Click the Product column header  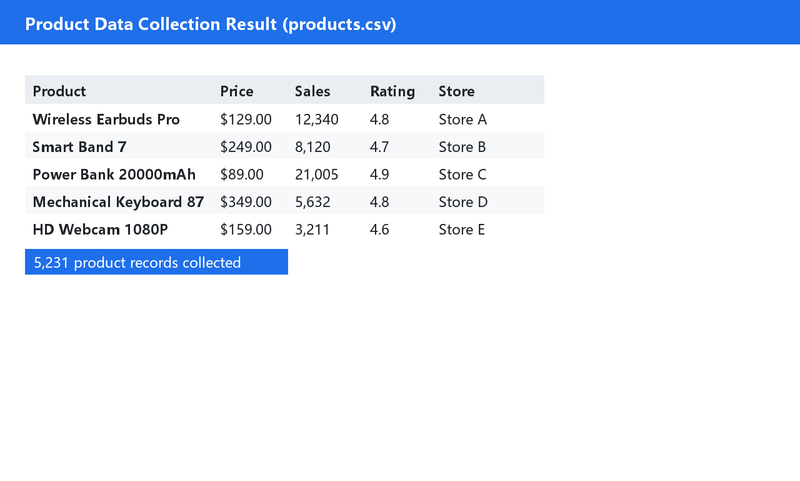pyautogui.click(x=59, y=91)
